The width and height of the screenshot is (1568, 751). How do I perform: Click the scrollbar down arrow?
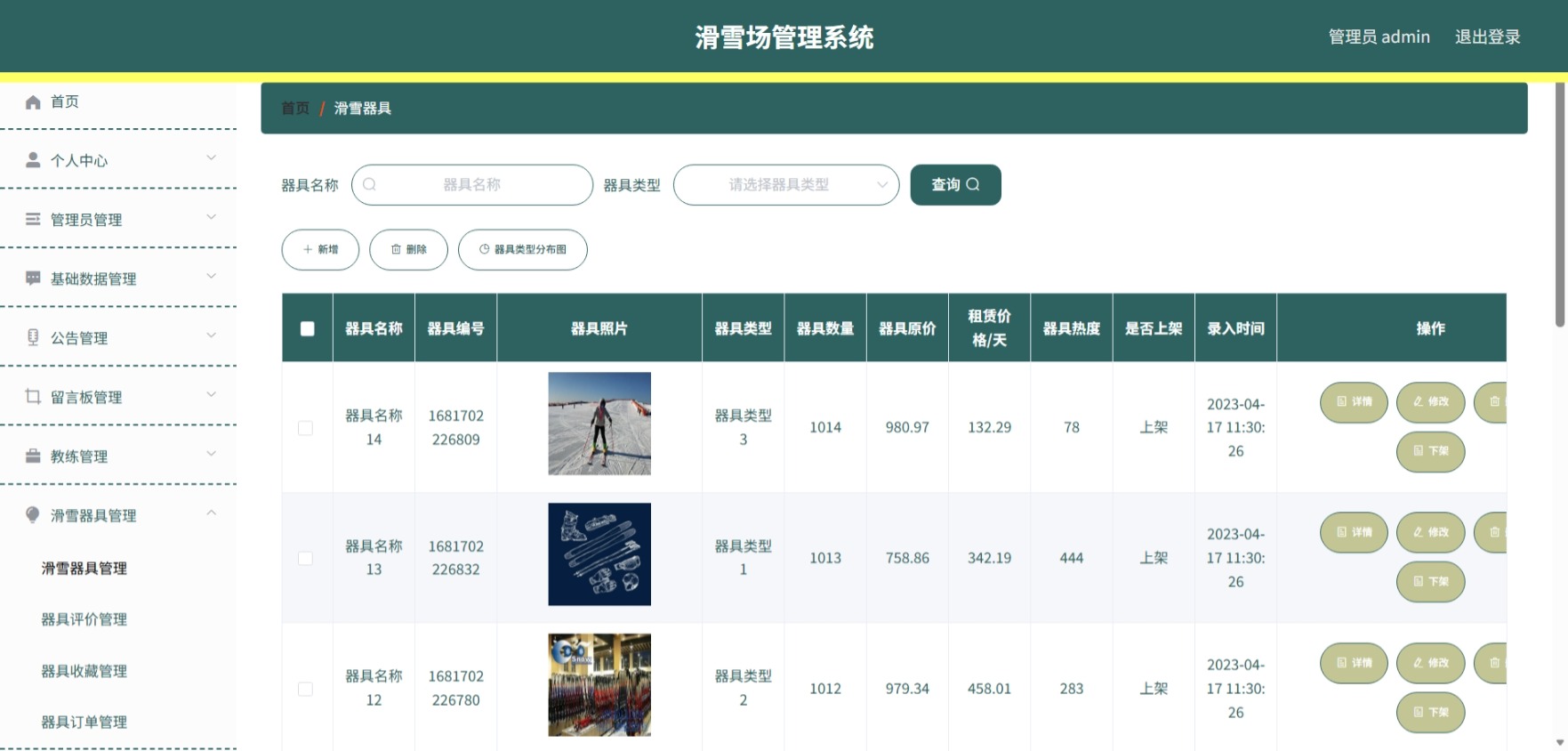tap(1560, 743)
